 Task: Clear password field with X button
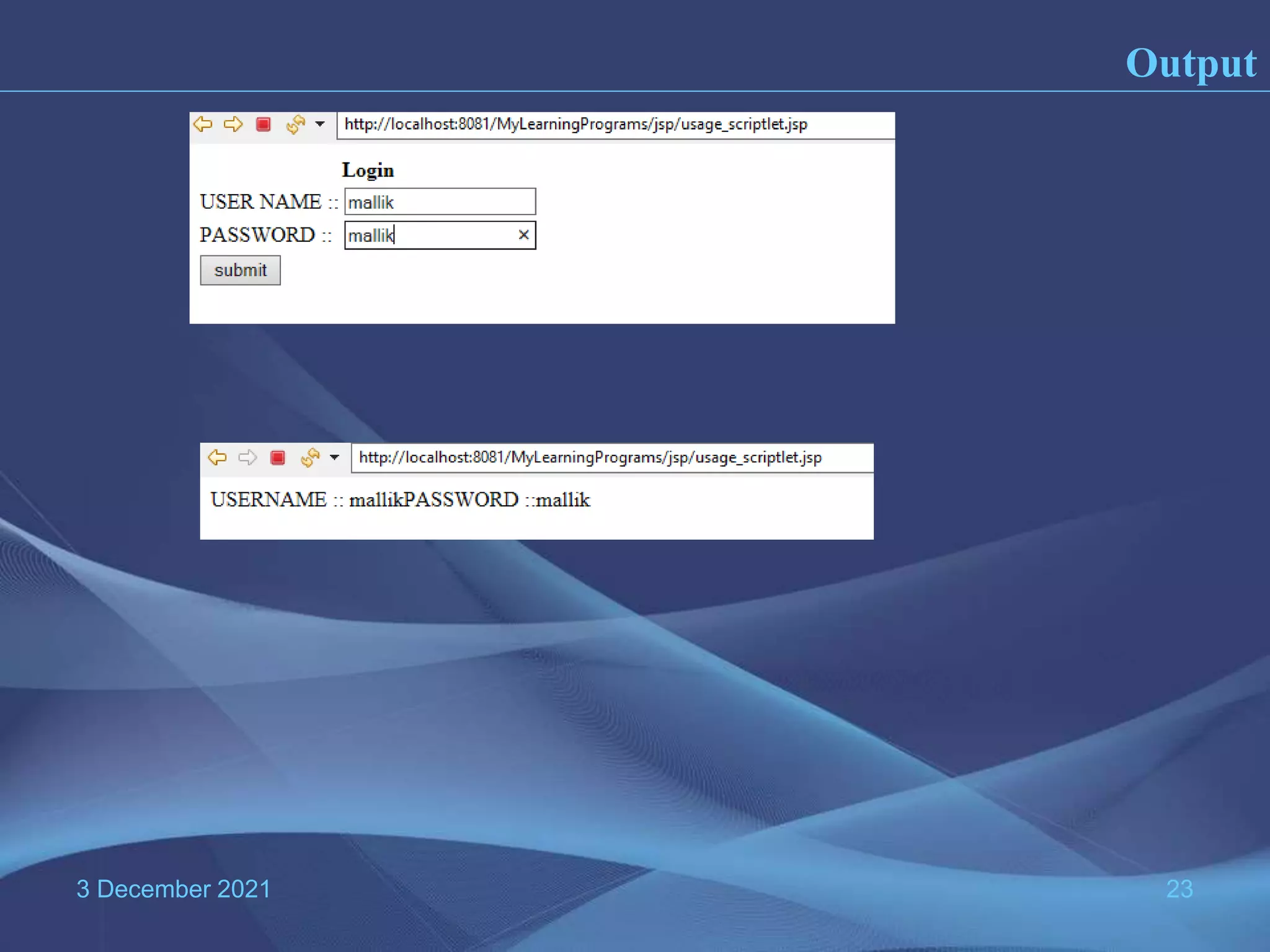tap(523, 235)
